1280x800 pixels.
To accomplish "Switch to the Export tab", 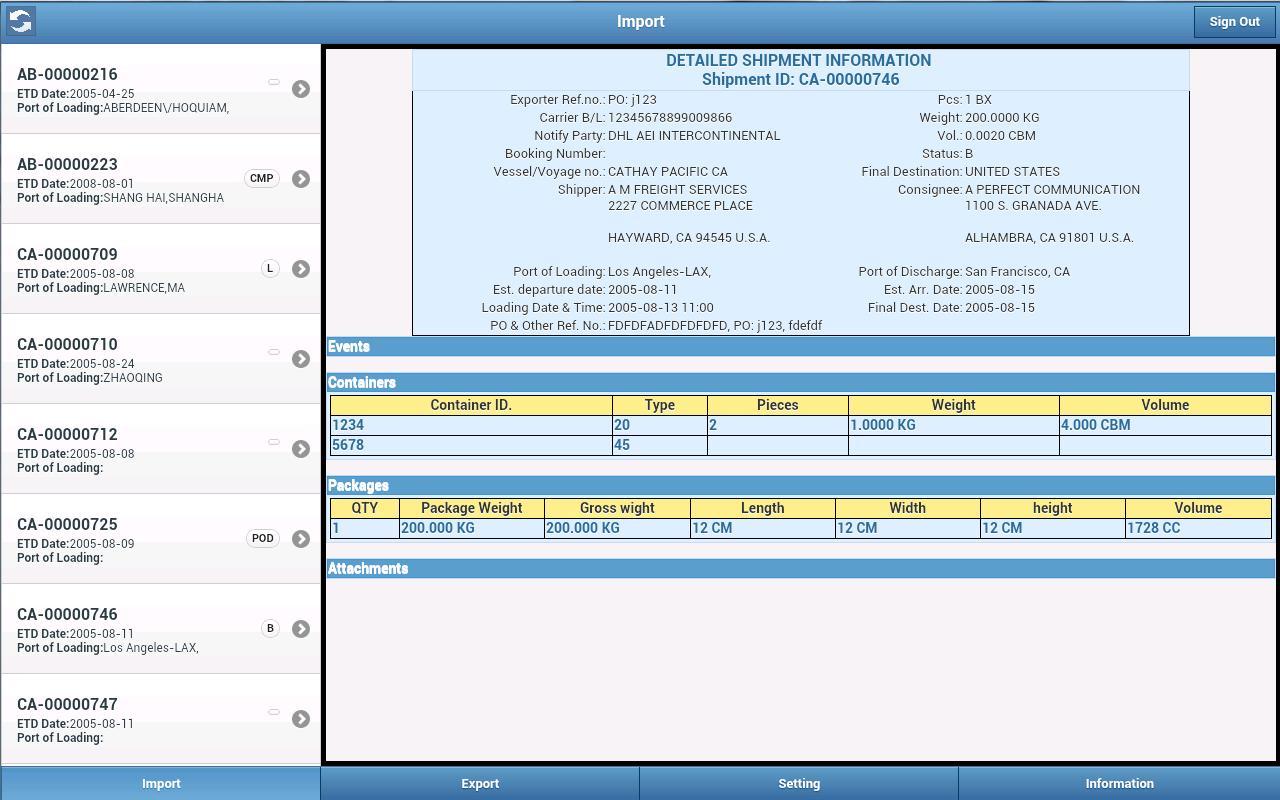I will pos(480,783).
